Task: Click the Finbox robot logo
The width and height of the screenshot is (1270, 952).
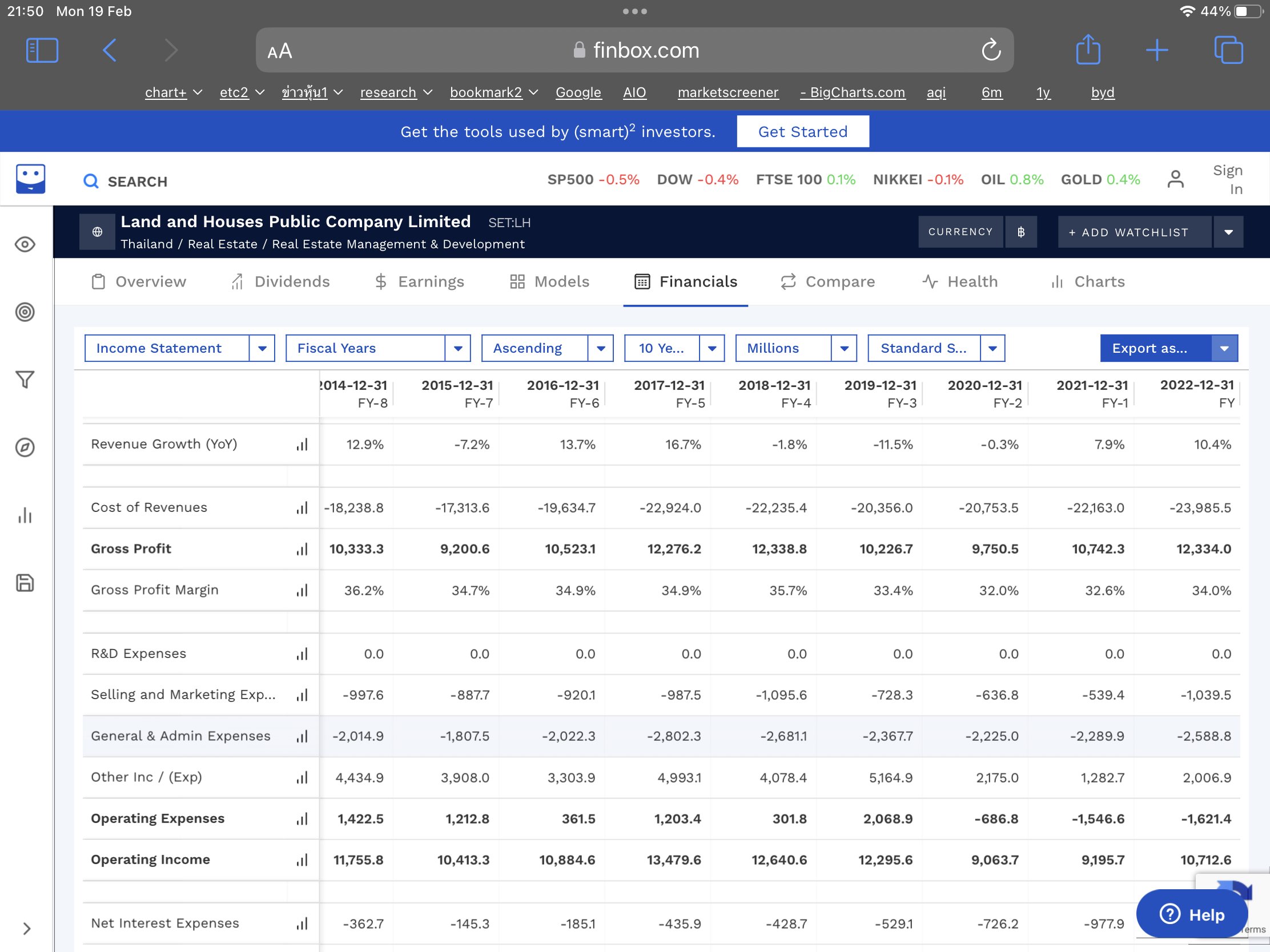Action: [30, 179]
